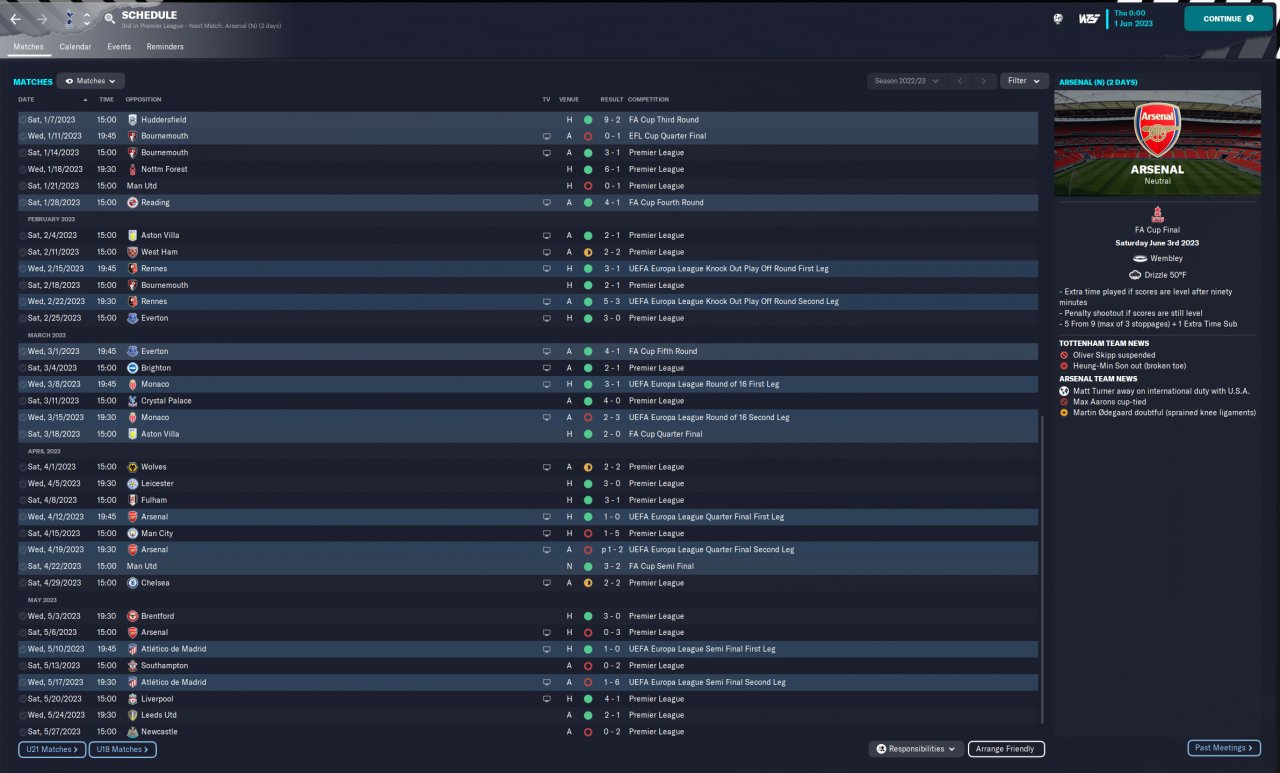Image resolution: width=1280 pixels, height=773 pixels.
Task: Open the search magnifier
Action: point(109,19)
